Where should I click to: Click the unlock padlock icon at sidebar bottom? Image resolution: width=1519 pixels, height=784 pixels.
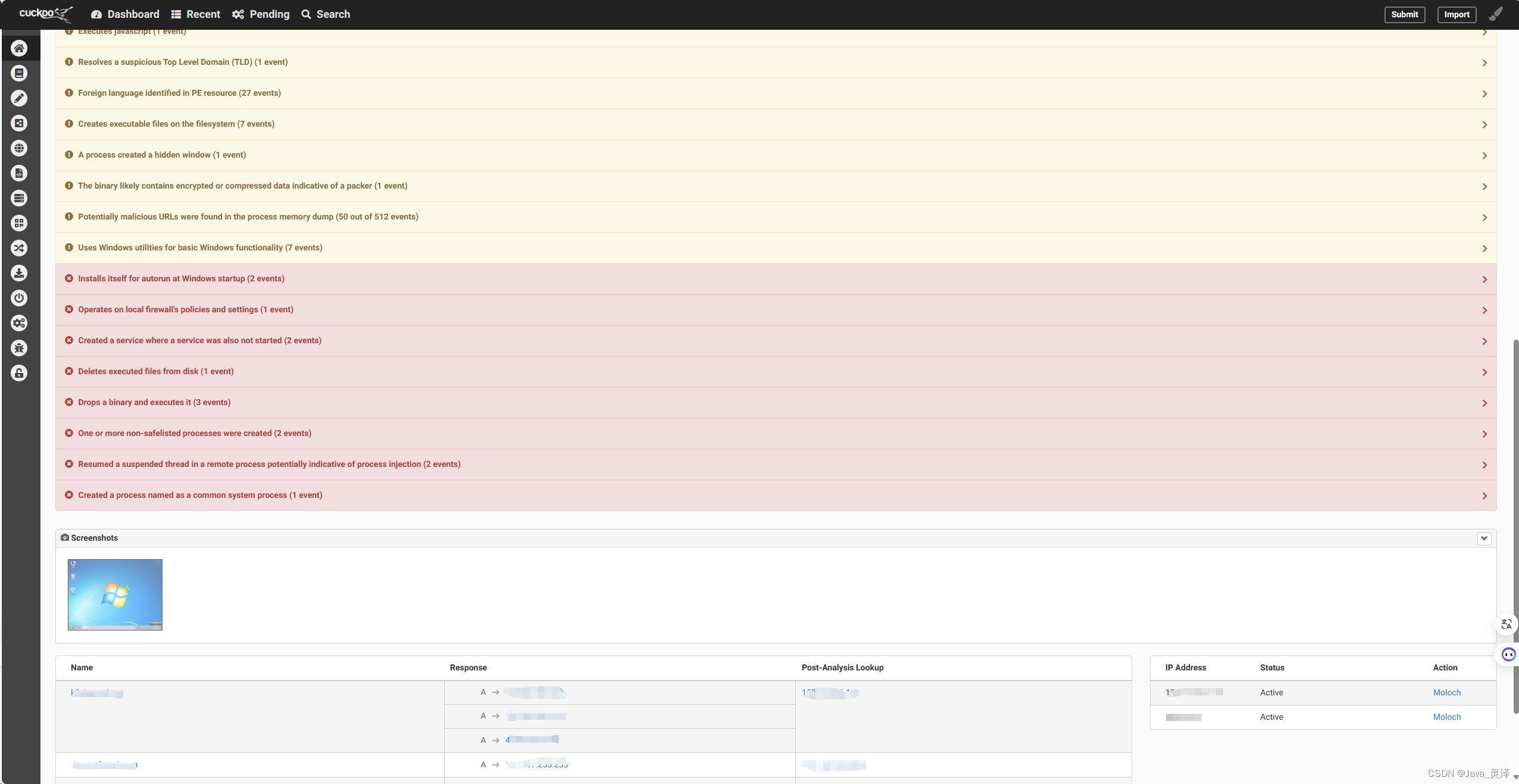click(x=19, y=373)
